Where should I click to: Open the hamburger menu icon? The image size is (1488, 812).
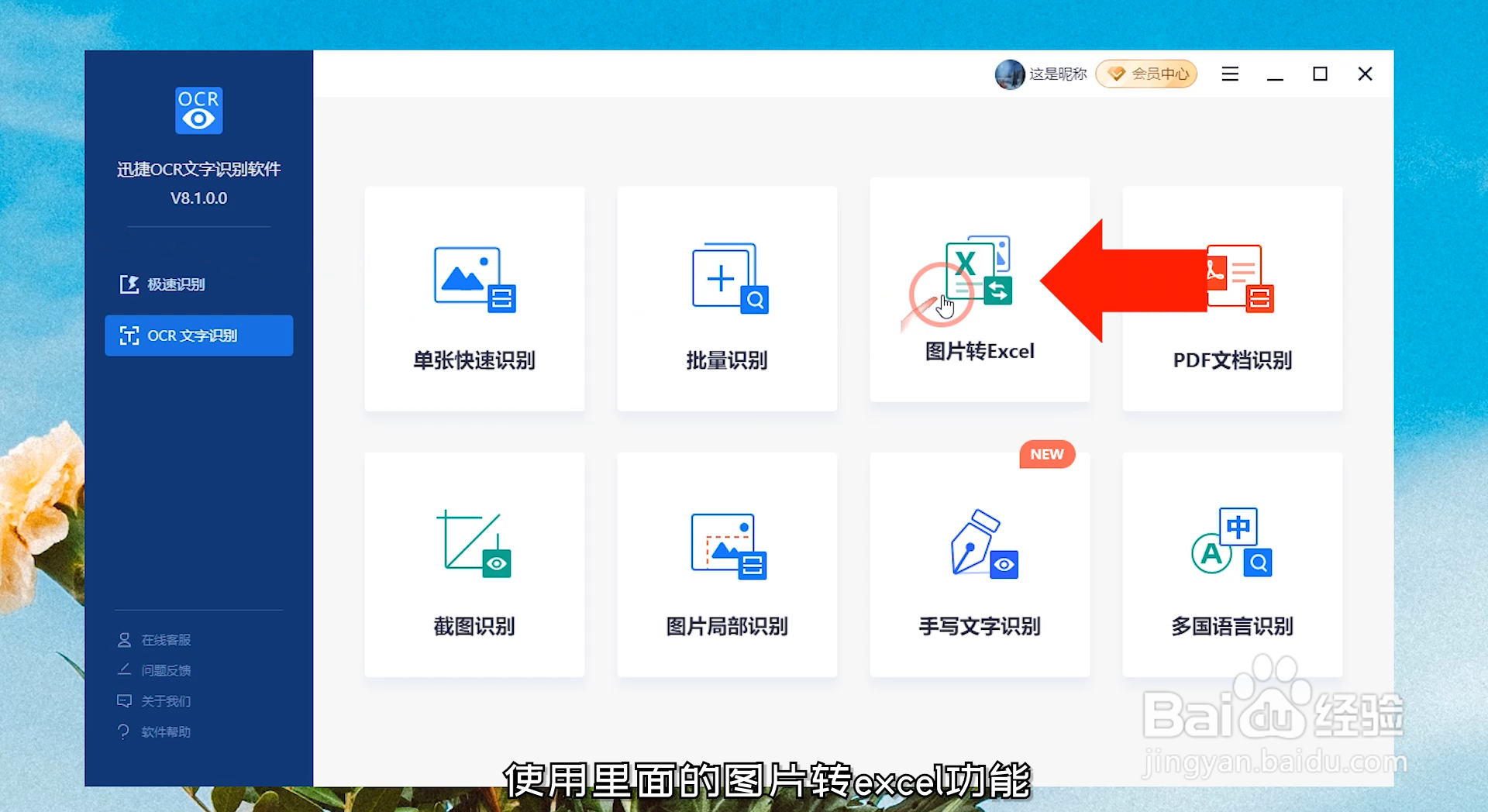click(x=1230, y=74)
